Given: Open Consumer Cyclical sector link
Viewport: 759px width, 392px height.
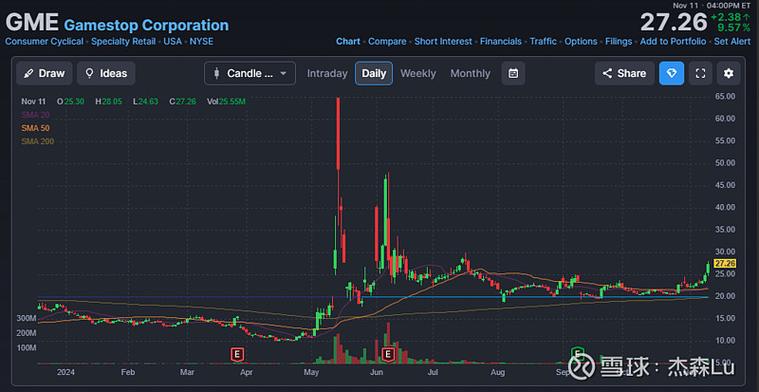Looking at the screenshot, I should (44, 42).
